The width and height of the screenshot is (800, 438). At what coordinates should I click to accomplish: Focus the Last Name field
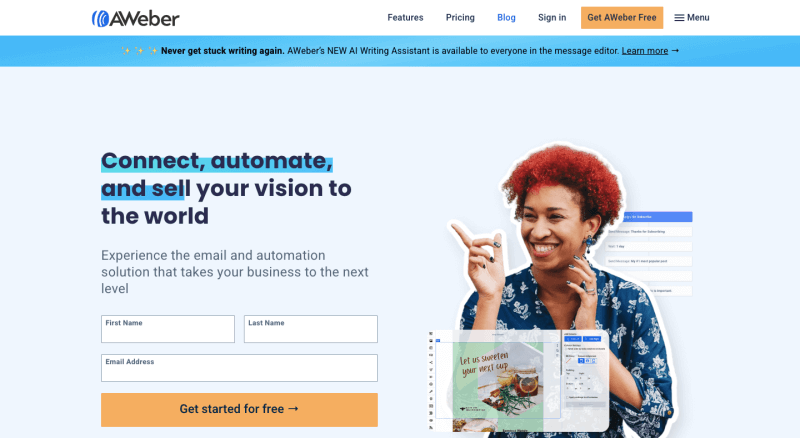coord(311,329)
